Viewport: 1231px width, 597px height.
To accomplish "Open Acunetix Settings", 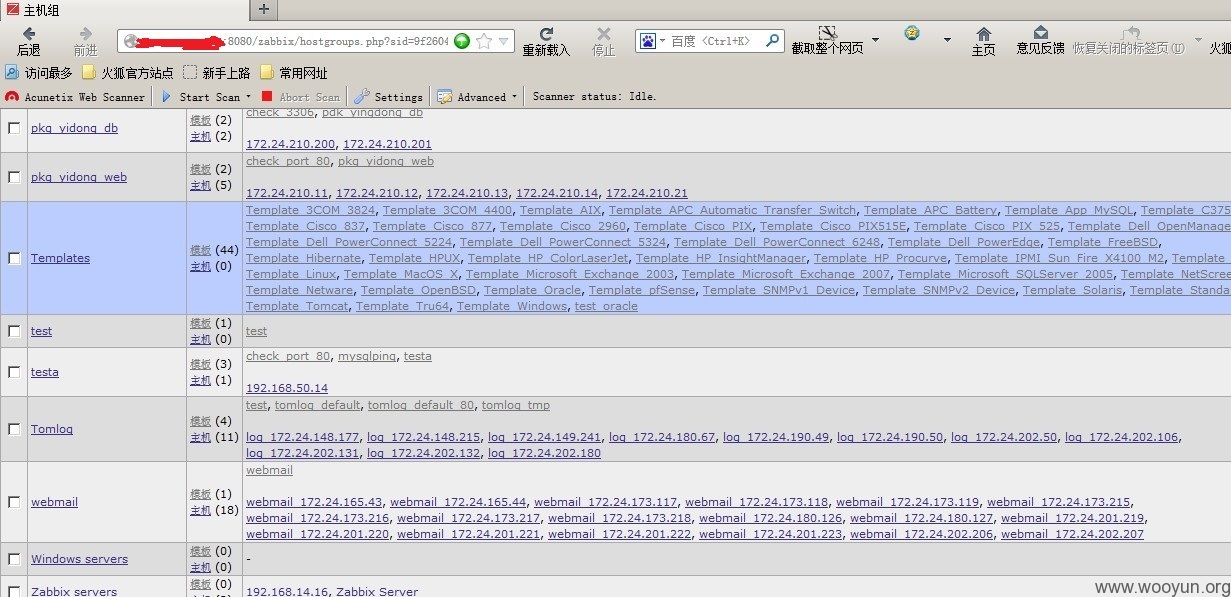I will click(388, 97).
